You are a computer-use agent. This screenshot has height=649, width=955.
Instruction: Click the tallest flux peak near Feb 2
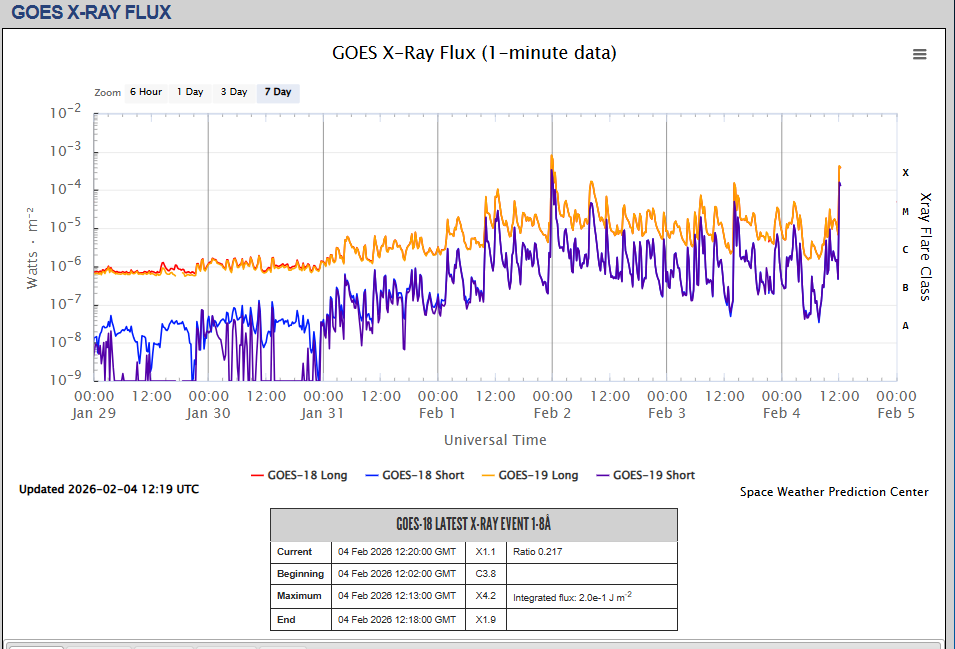click(551, 157)
